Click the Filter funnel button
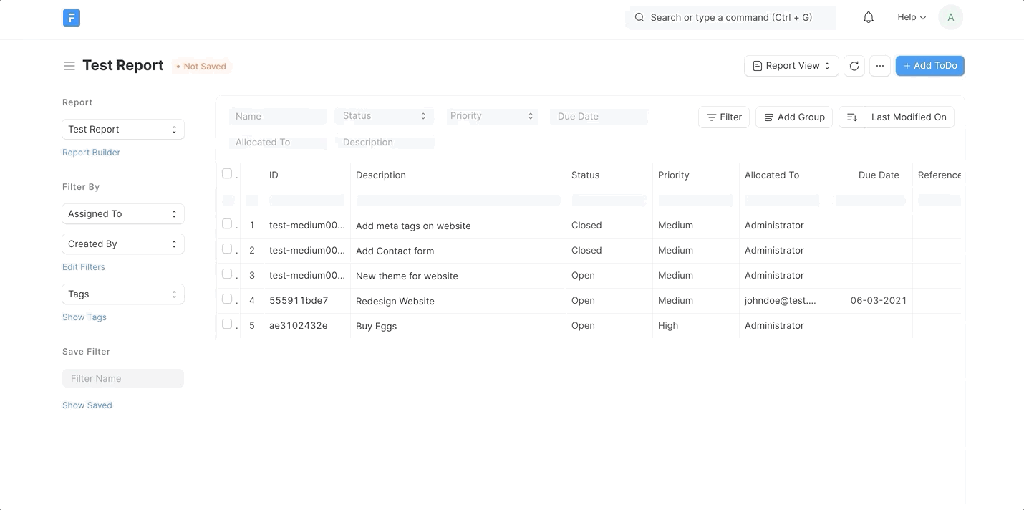The width and height of the screenshot is (1024, 510). point(724,117)
